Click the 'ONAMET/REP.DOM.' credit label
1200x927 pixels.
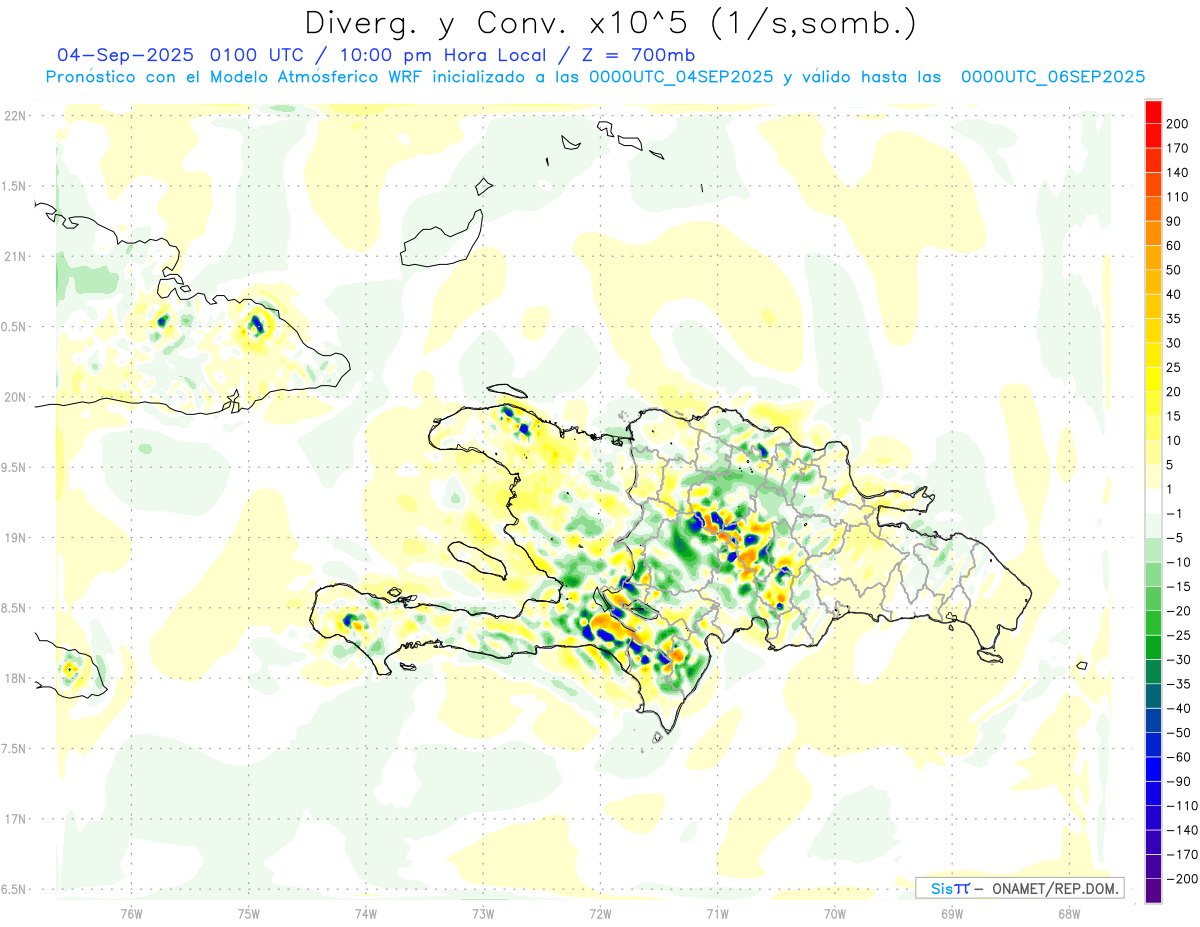[x=1056, y=889]
